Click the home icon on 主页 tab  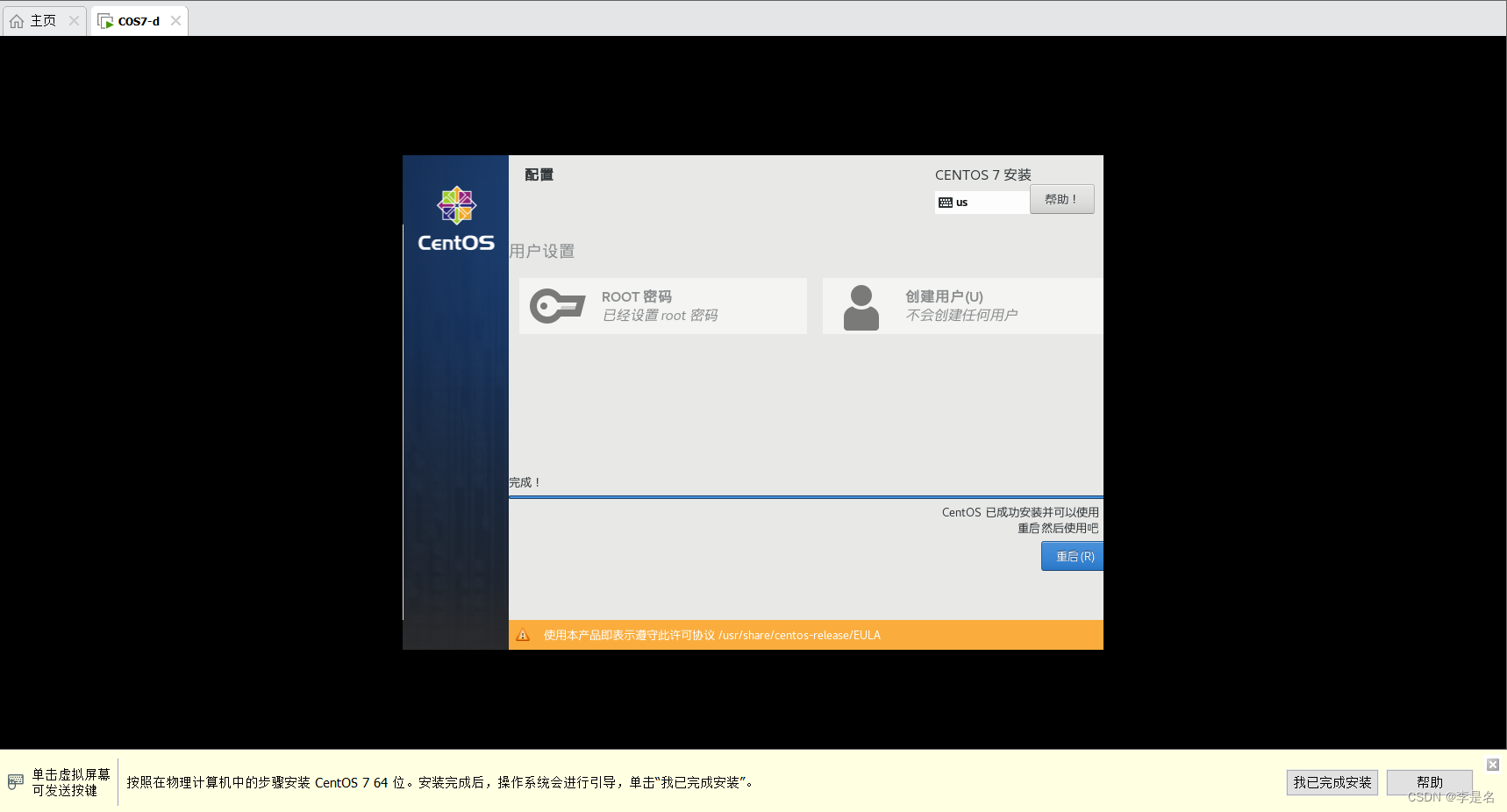[17, 21]
